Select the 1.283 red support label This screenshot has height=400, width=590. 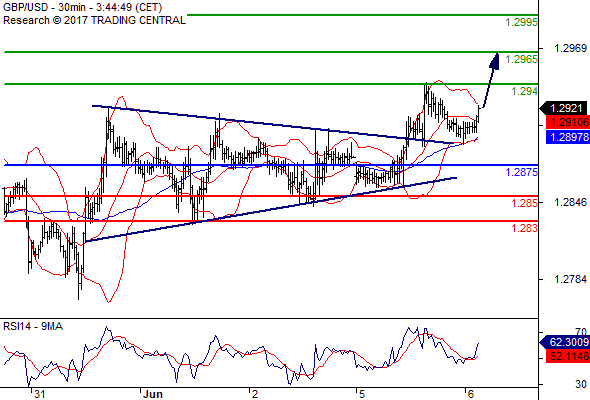click(x=524, y=228)
